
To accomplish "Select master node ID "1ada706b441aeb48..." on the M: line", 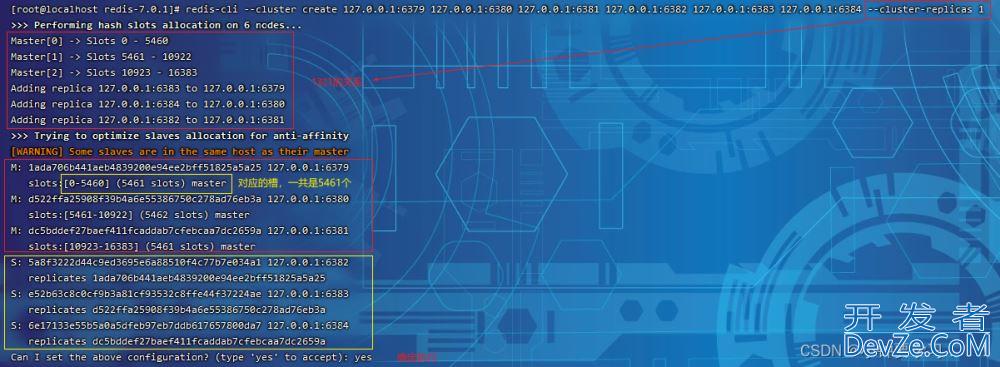I will coord(145,167).
